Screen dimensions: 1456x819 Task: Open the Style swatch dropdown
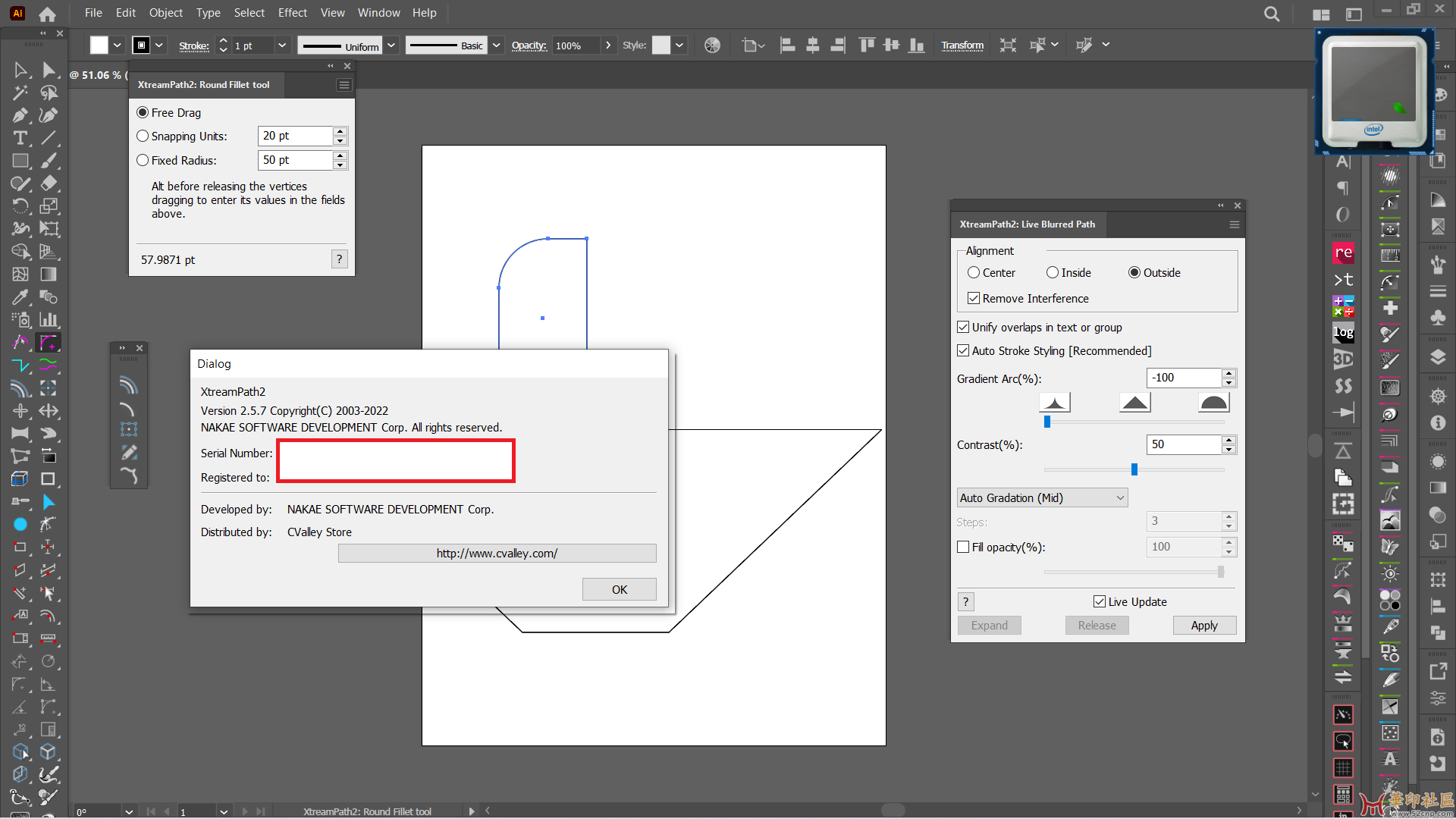[x=679, y=45]
